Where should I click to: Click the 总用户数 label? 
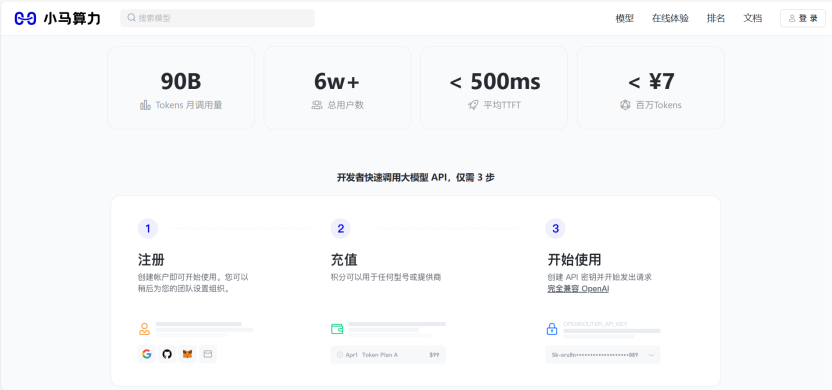tap(345, 105)
